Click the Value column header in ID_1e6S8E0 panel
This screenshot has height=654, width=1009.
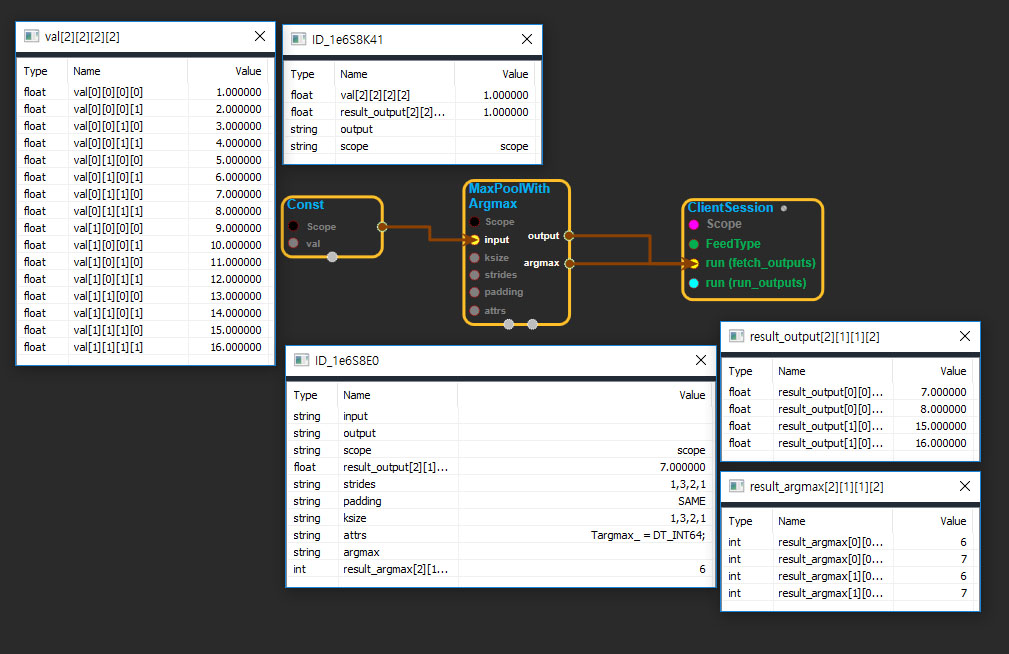[692, 395]
